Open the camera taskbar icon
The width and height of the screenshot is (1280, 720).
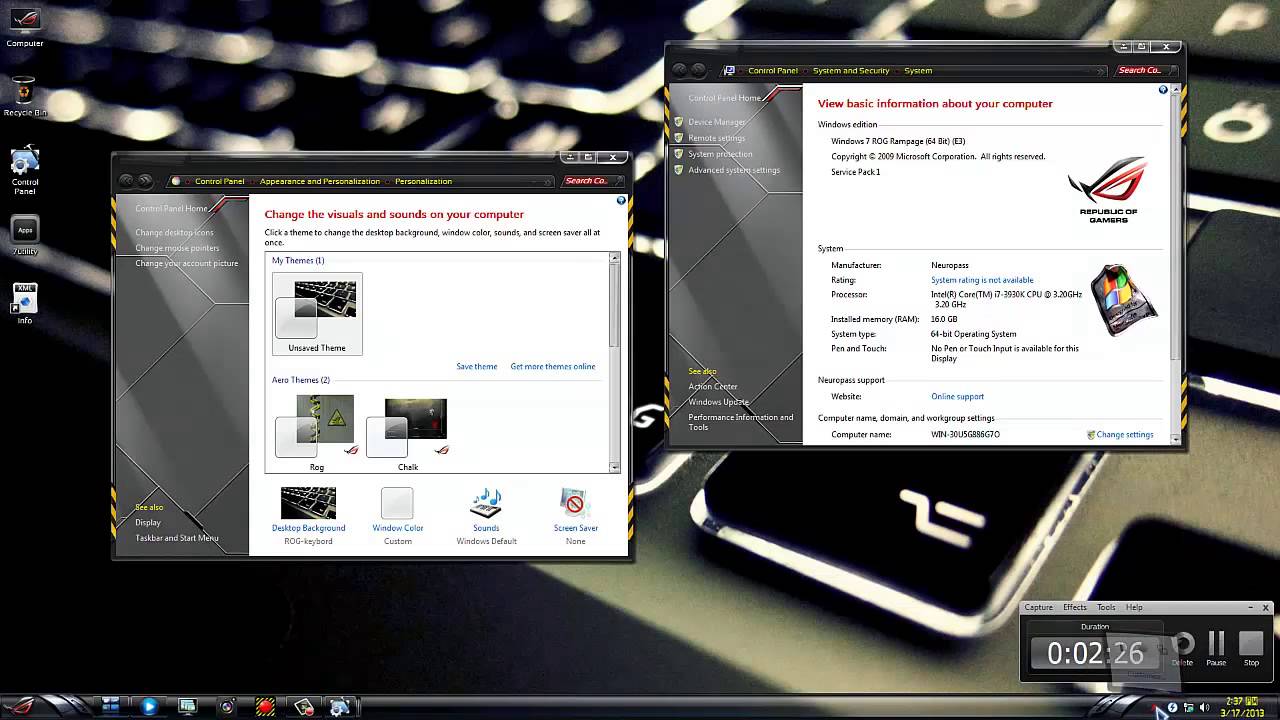tap(227, 707)
